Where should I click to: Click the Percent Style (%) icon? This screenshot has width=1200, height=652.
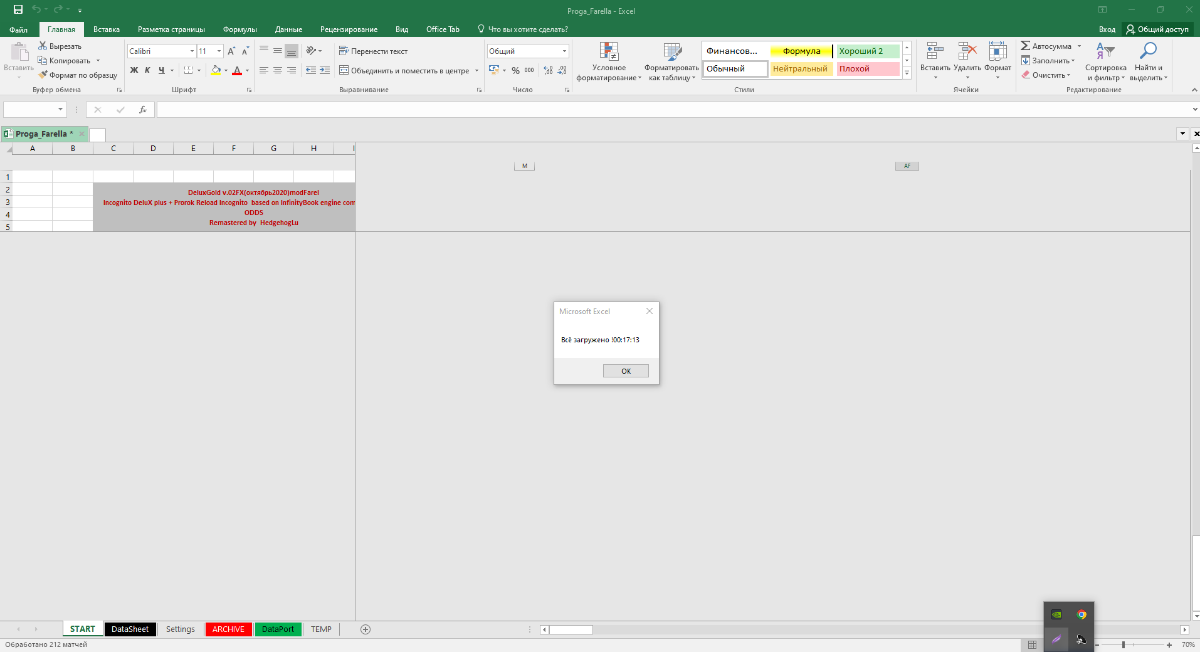(x=515, y=70)
